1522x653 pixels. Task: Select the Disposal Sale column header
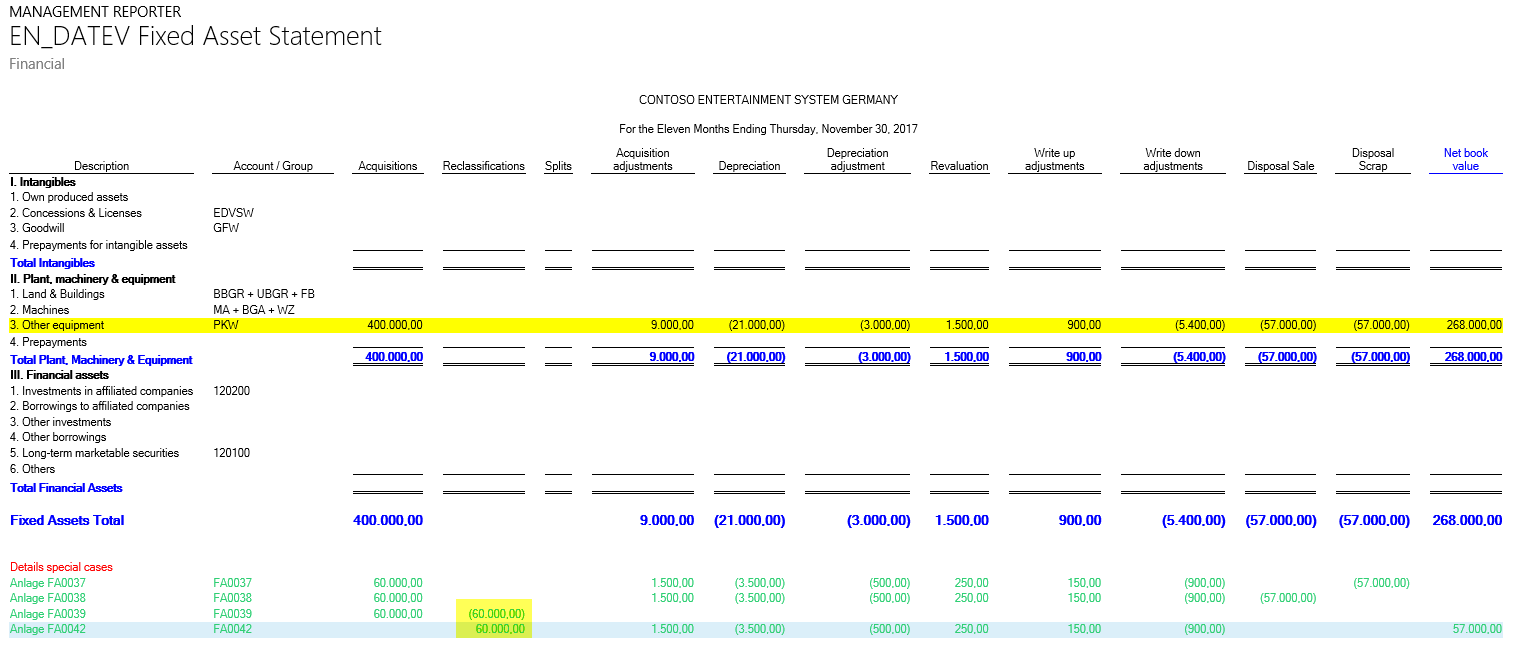tap(1280, 166)
